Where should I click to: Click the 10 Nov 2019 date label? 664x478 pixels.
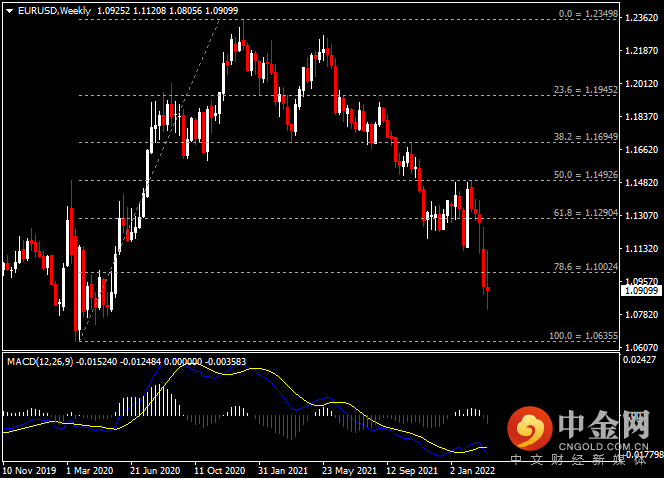tap(29, 470)
